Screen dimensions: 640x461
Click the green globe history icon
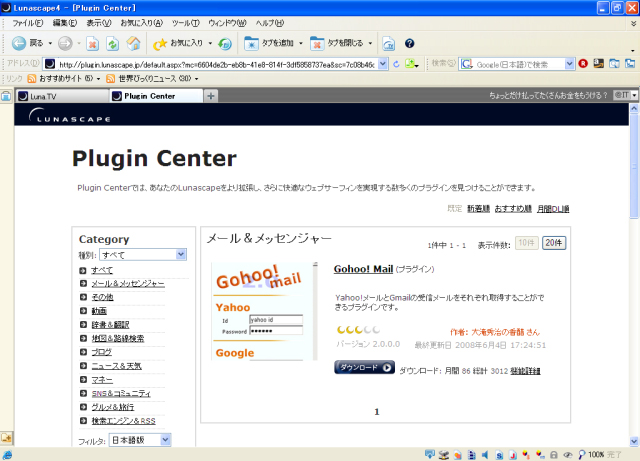coord(225,44)
